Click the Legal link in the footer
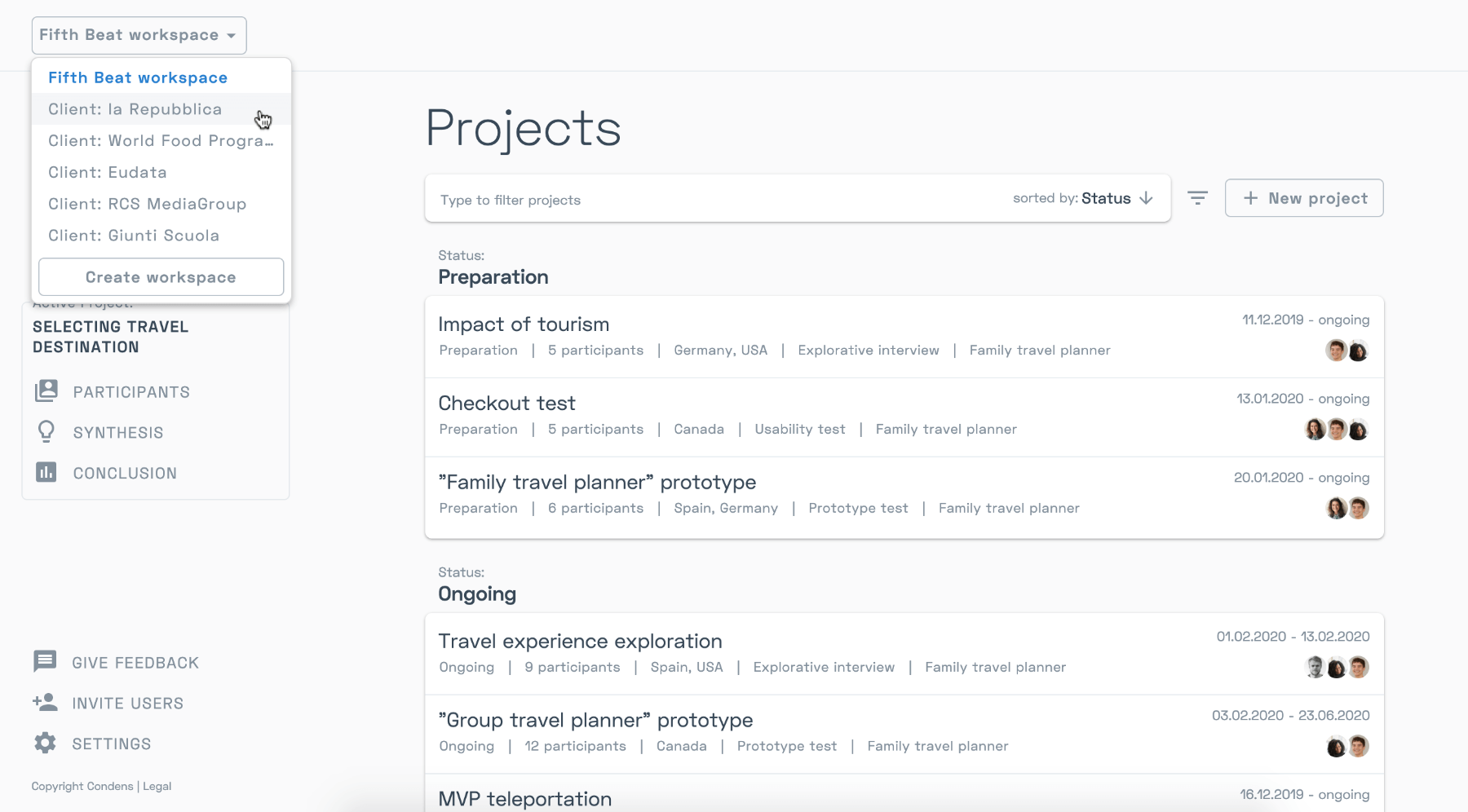1468x812 pixels. point(157,786)
